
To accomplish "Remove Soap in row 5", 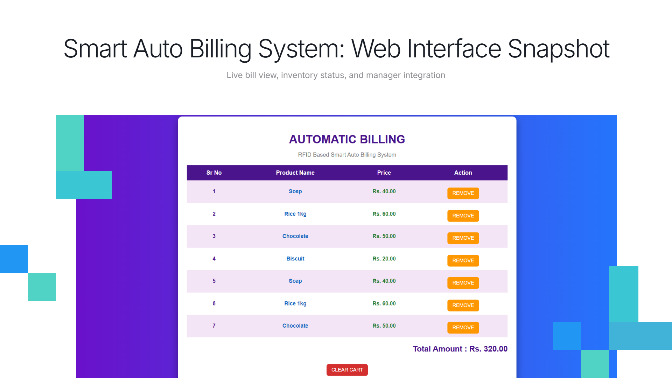I will tap(463, 283).
